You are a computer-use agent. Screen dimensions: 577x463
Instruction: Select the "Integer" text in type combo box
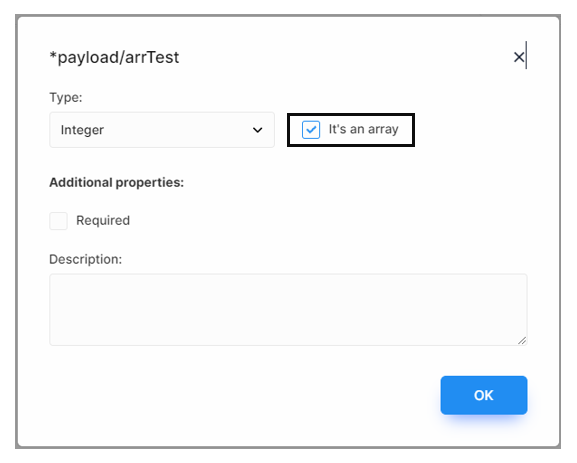82,130
